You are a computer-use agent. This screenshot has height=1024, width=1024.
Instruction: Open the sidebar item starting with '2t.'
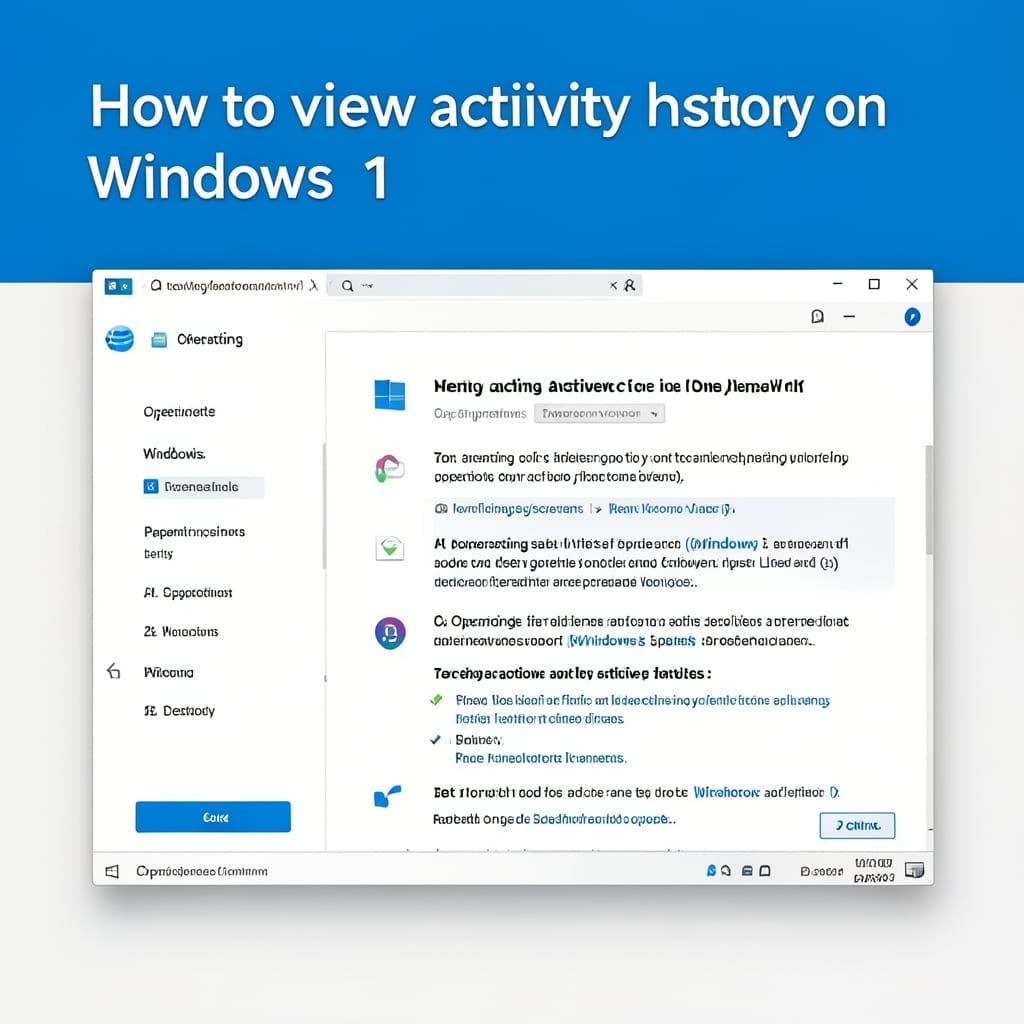tap(181, 632)
